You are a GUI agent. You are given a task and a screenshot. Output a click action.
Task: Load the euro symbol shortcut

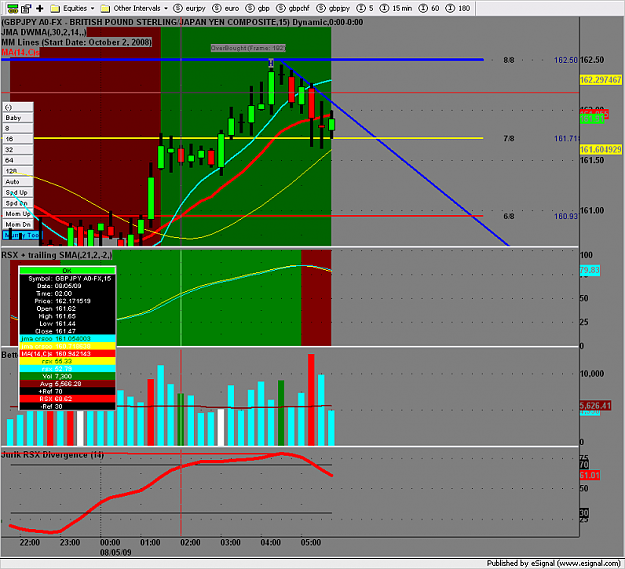pos(226,8)
